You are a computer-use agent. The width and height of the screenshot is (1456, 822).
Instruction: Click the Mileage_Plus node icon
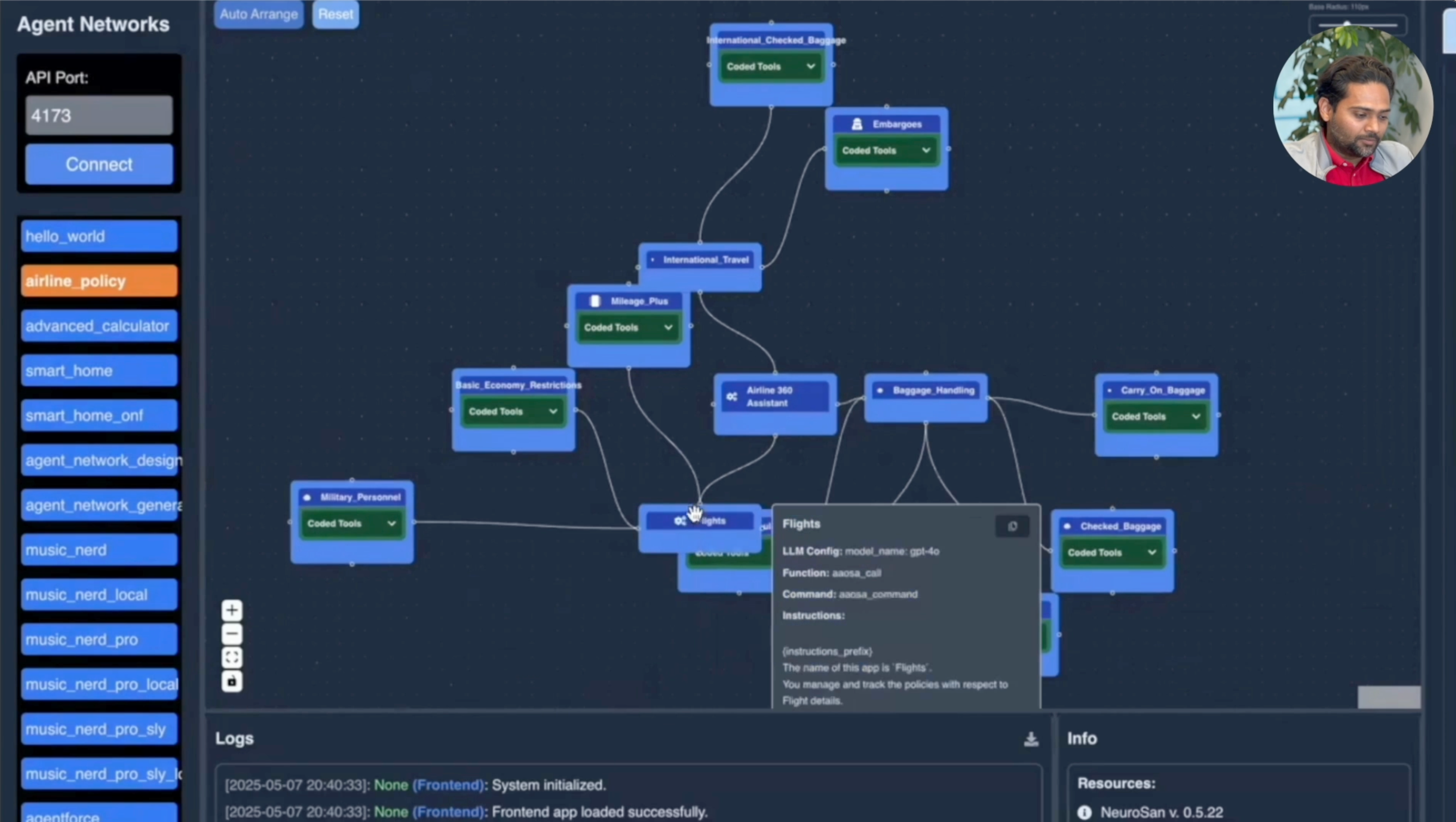(x=594, y=301)
